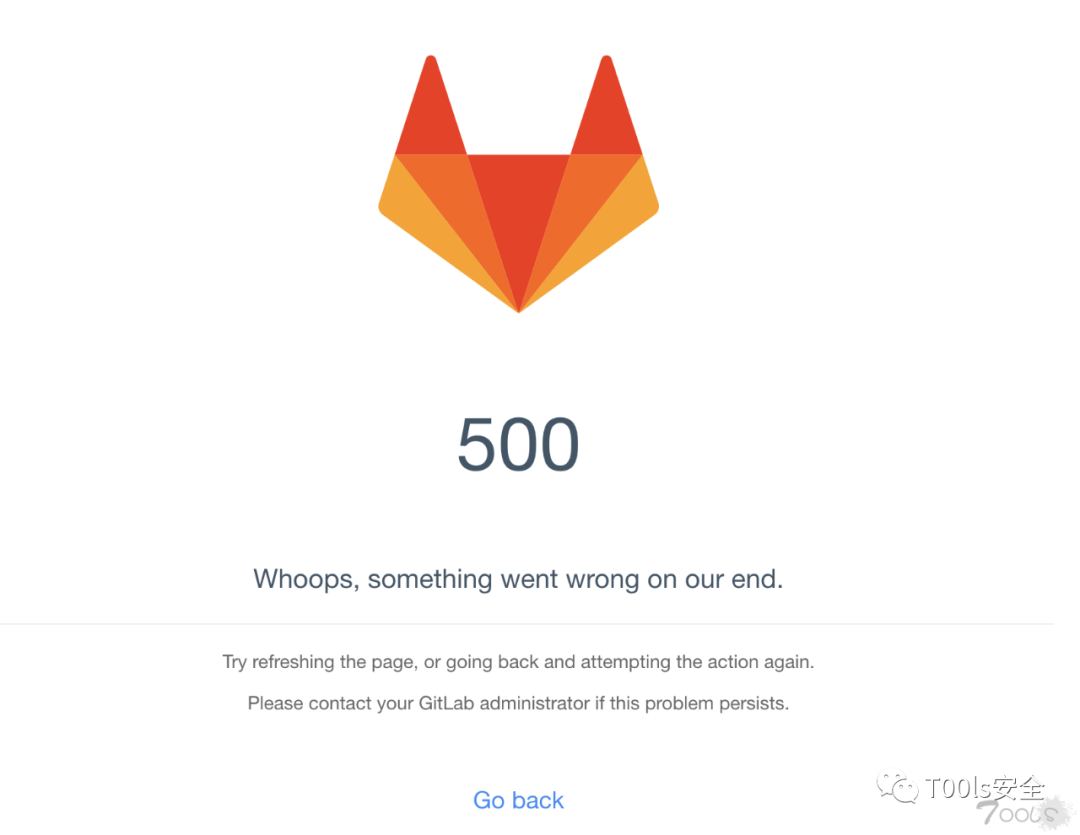Click the 'Whoops, something went wrong' heading
This screenshot has height=835, width=1080.
(518, 579)
